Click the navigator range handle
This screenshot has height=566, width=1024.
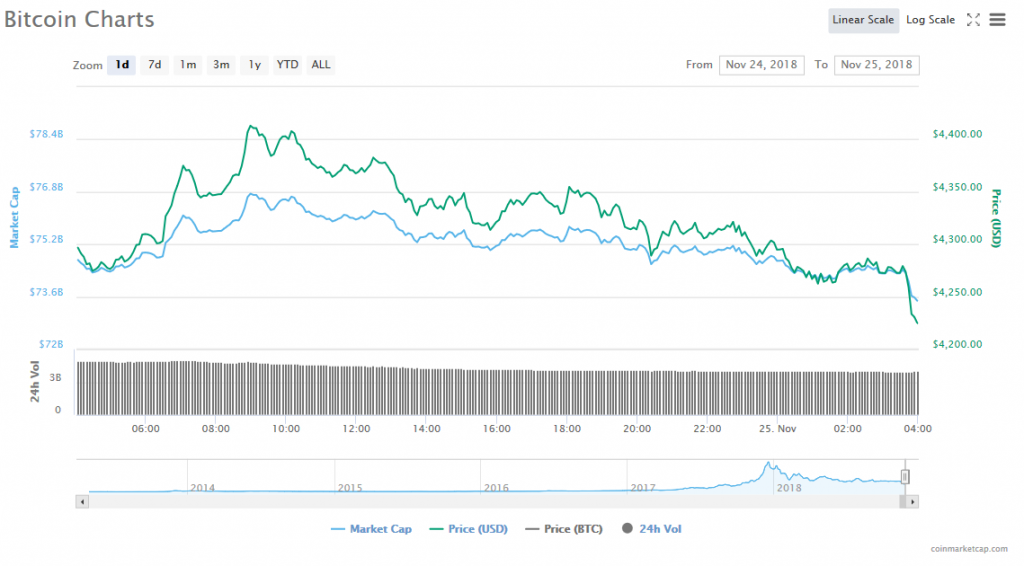pyautogui.click(x=905, y=477)
